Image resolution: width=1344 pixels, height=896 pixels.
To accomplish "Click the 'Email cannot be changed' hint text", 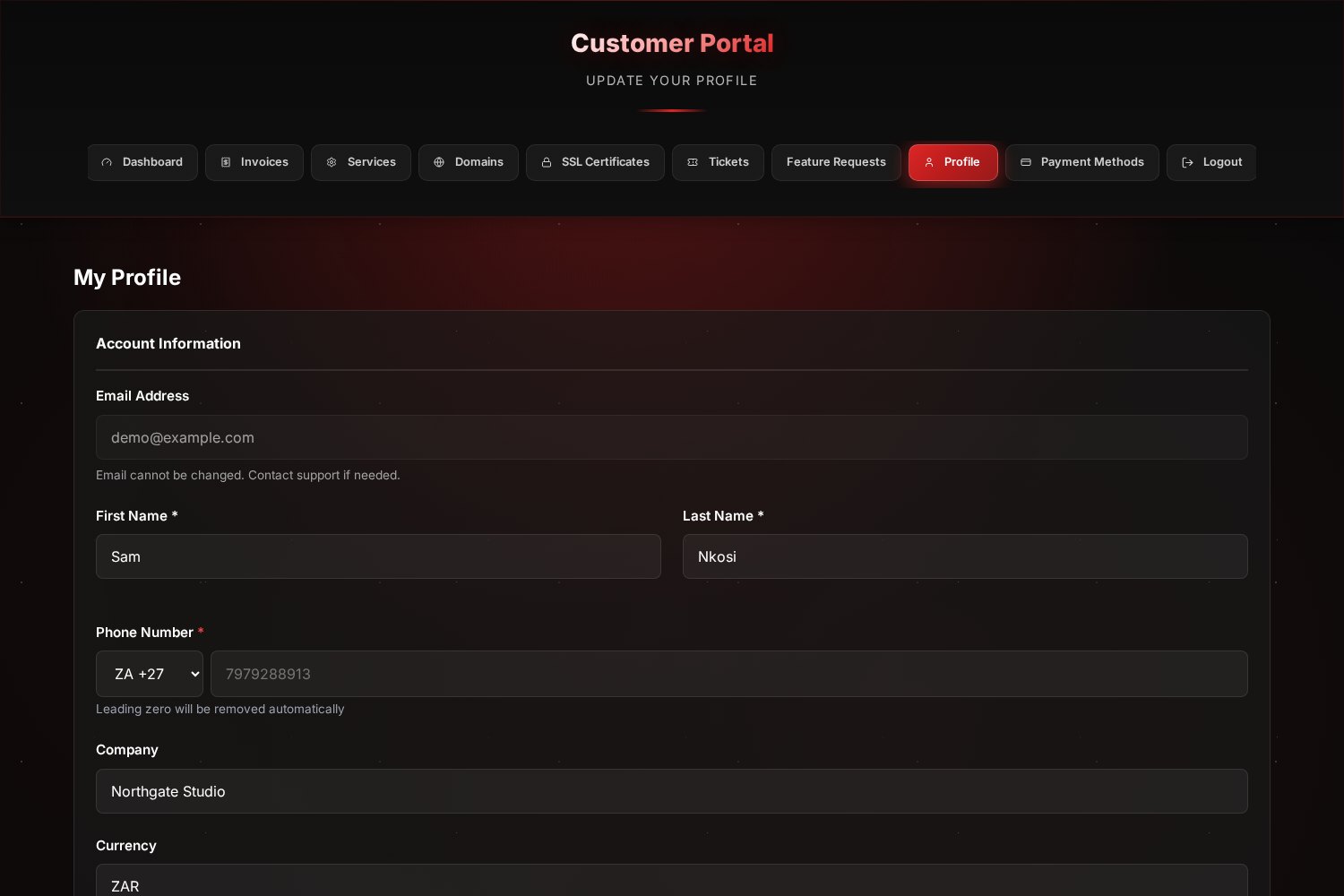I will 248,476.
